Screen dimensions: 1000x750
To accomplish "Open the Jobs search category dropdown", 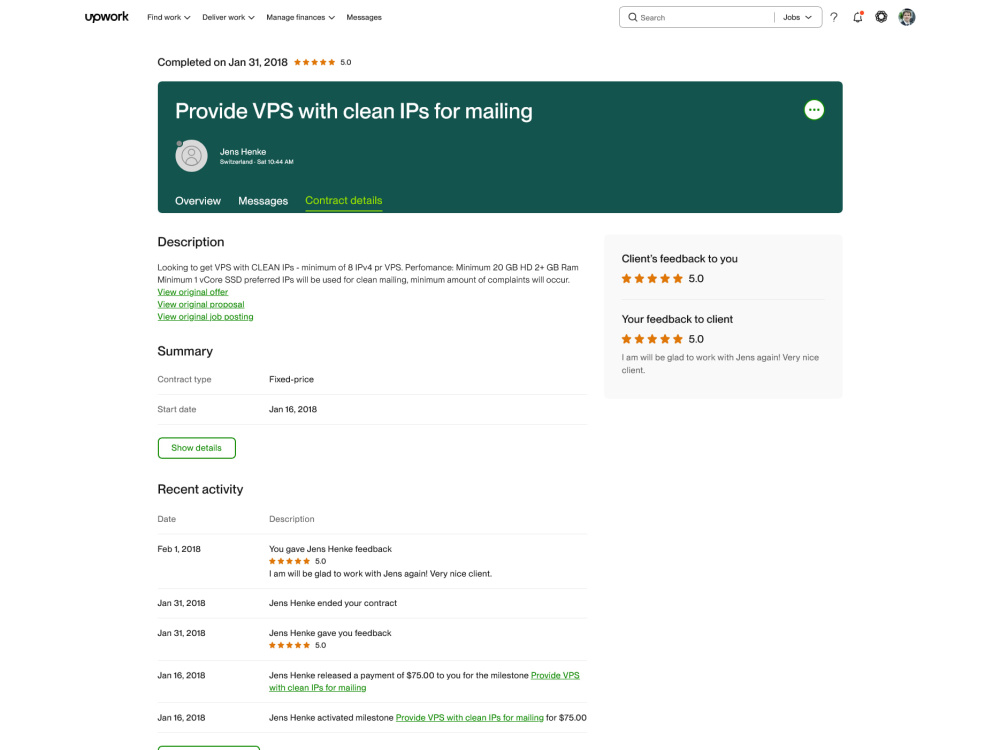I will (797, 17).
